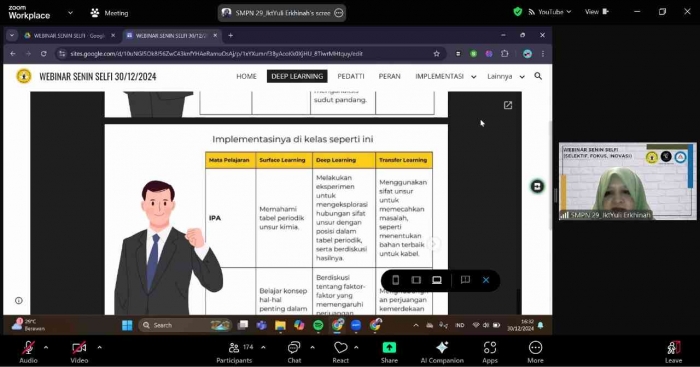Expand IMPLEMENTASI submenu chevron
The height and width of the screenshot is (367, 700).
point(474,77)
